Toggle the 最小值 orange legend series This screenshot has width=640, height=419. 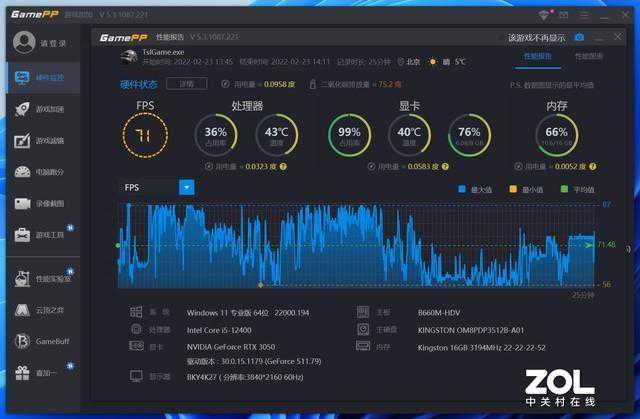(513, 188)
